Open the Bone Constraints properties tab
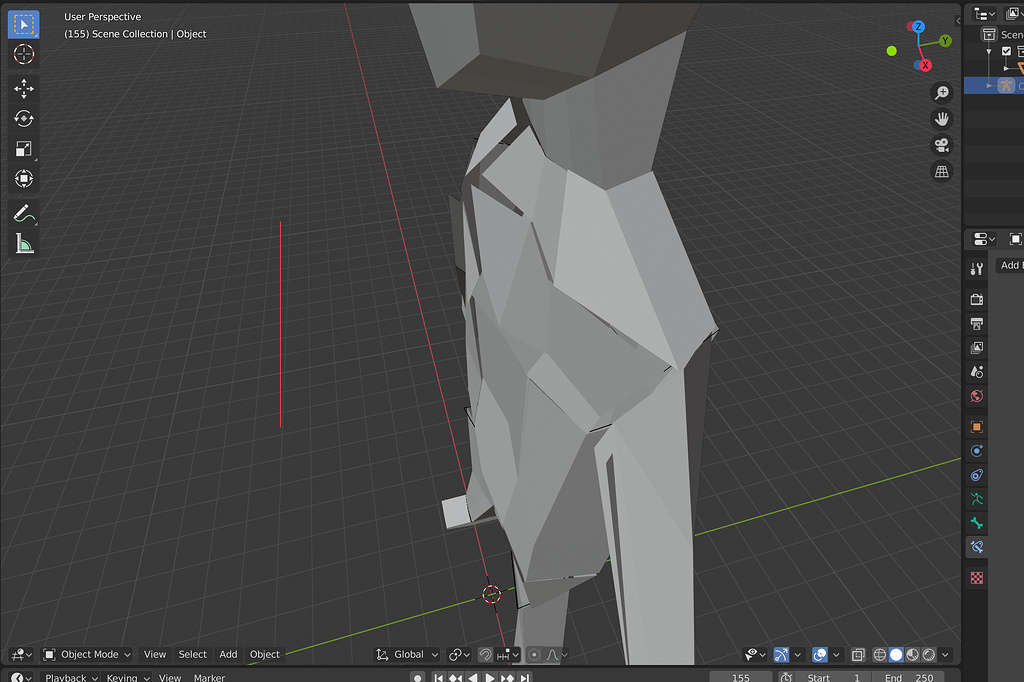This screenshot has height=682, width=1024. [976, 547]
